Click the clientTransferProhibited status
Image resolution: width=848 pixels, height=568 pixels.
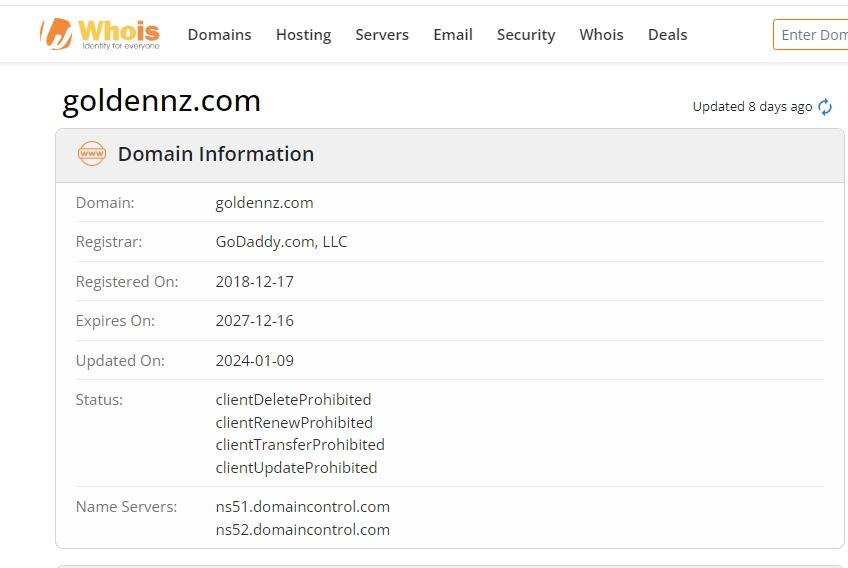[x=300, y=445]
